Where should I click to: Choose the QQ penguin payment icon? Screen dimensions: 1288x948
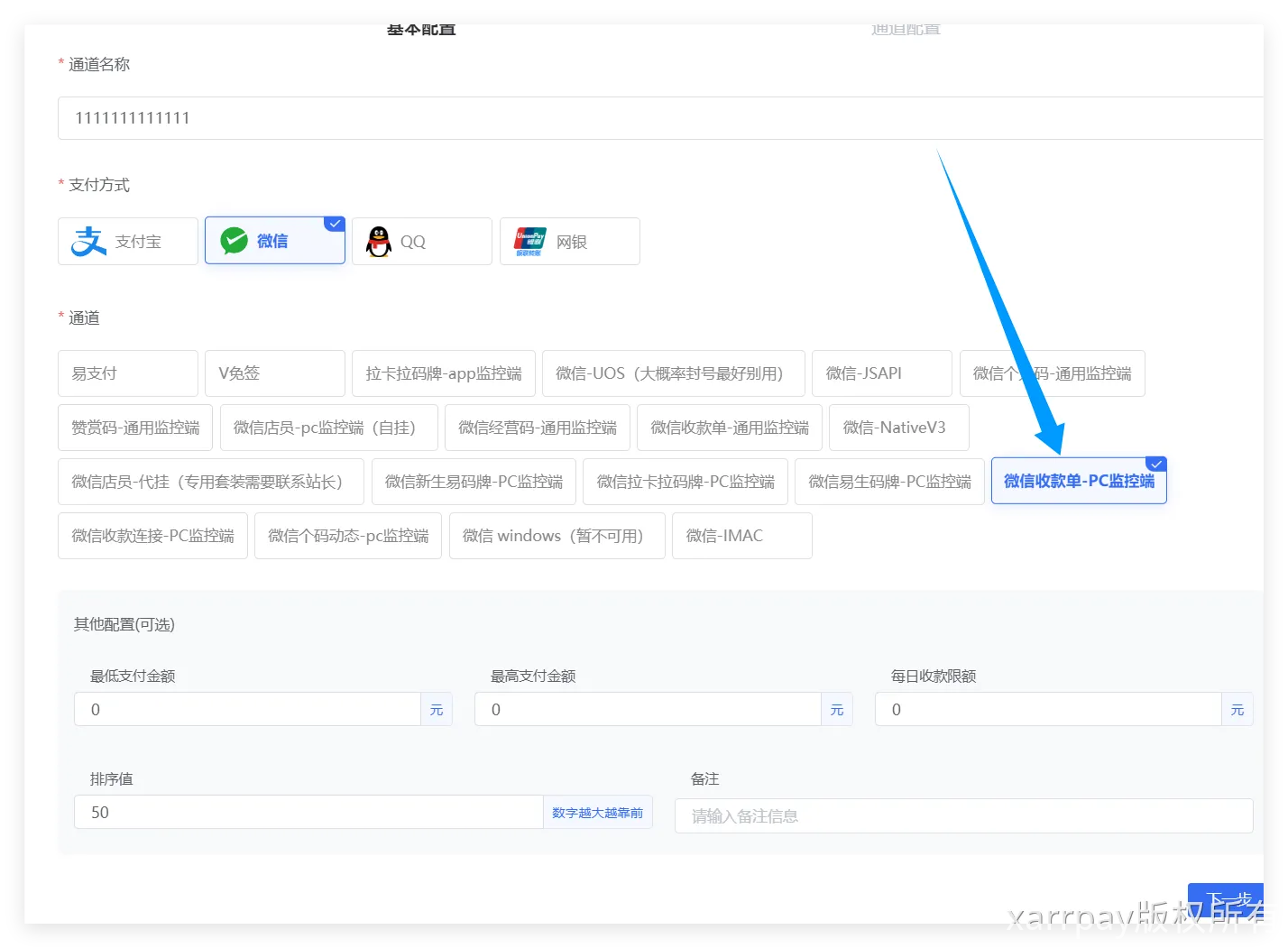coord(380,242)
